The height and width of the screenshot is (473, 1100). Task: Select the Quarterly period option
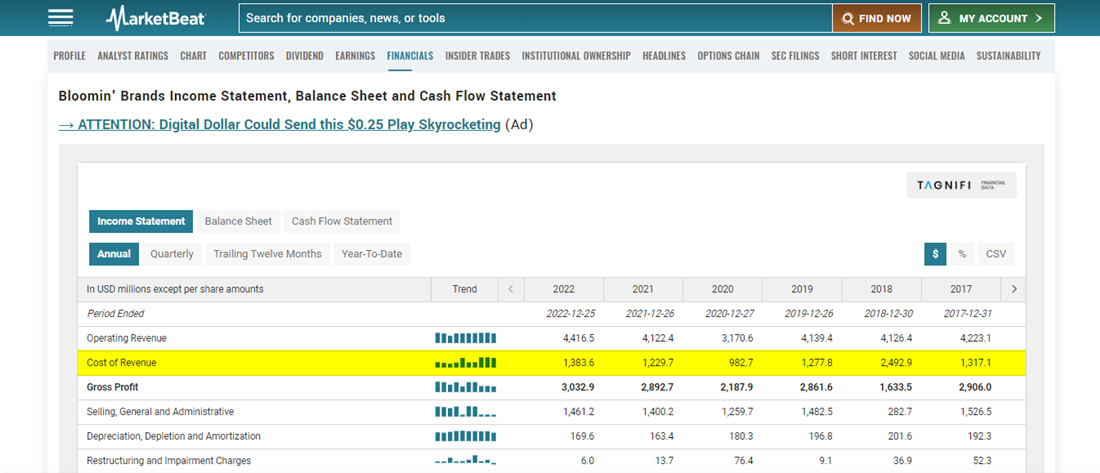(x=172, y=254)
